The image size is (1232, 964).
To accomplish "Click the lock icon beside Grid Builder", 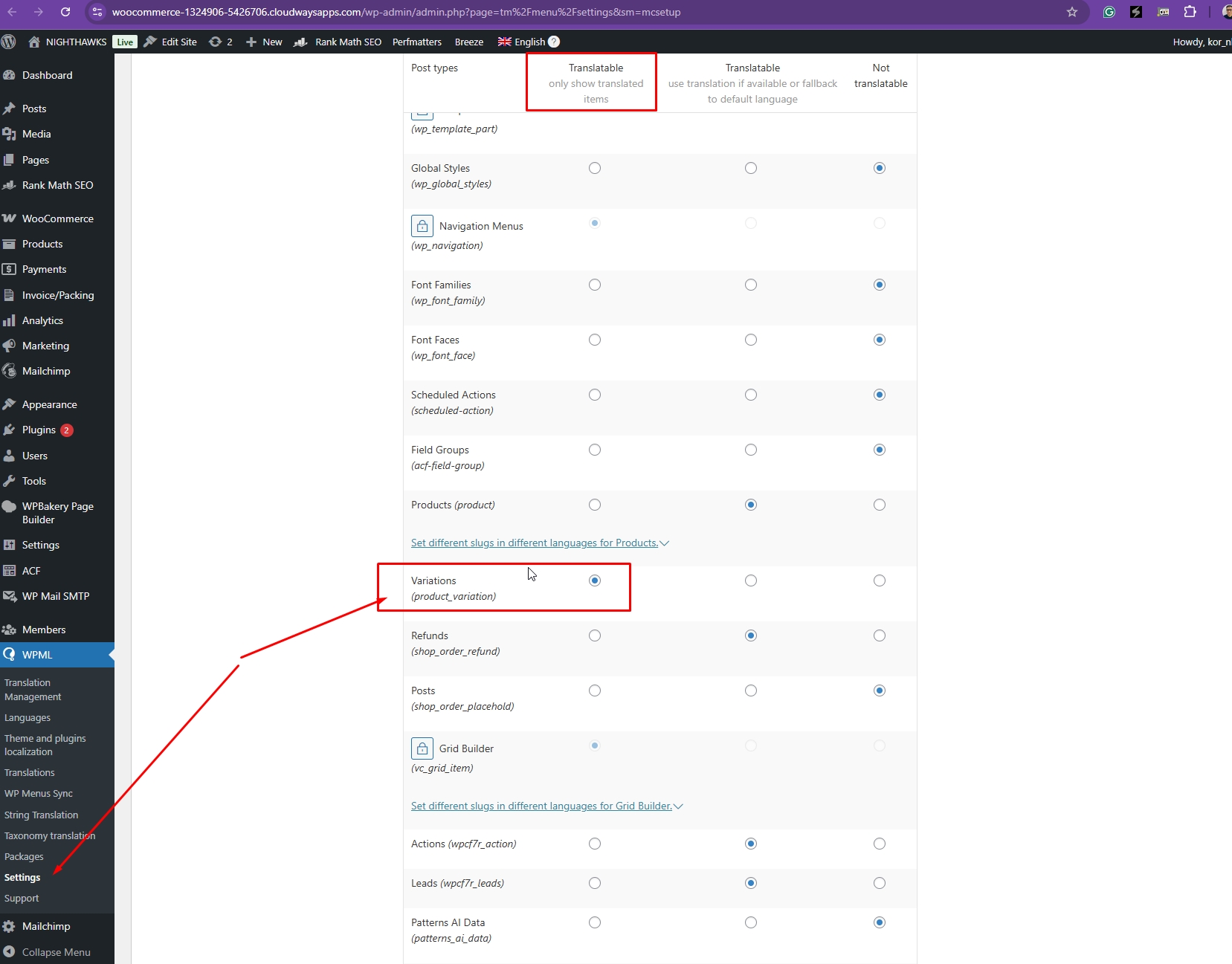I will [x=422, y=748].
